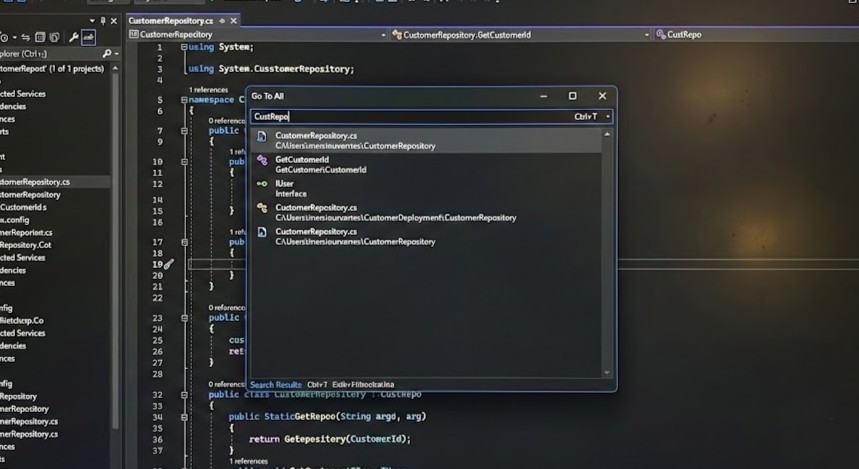
Task: Toggle the highlighted preview button in Solution Explorer toolbar
Action: point(89,37)
